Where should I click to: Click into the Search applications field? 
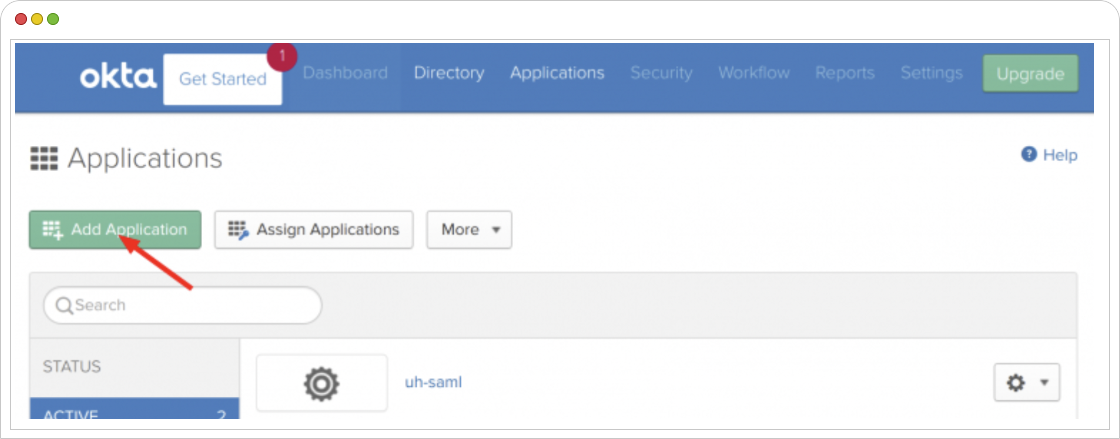click(183, 306)
